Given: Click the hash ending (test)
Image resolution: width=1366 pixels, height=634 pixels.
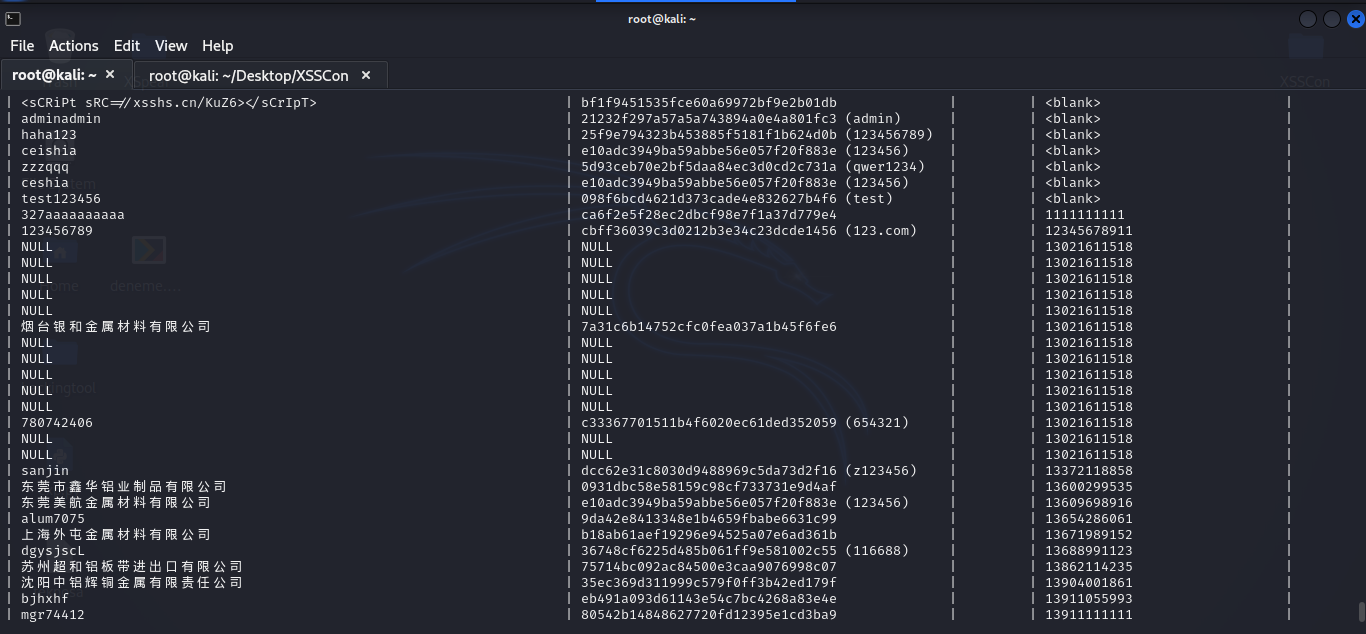Looking at the screenshot, I should coord(737,199).
